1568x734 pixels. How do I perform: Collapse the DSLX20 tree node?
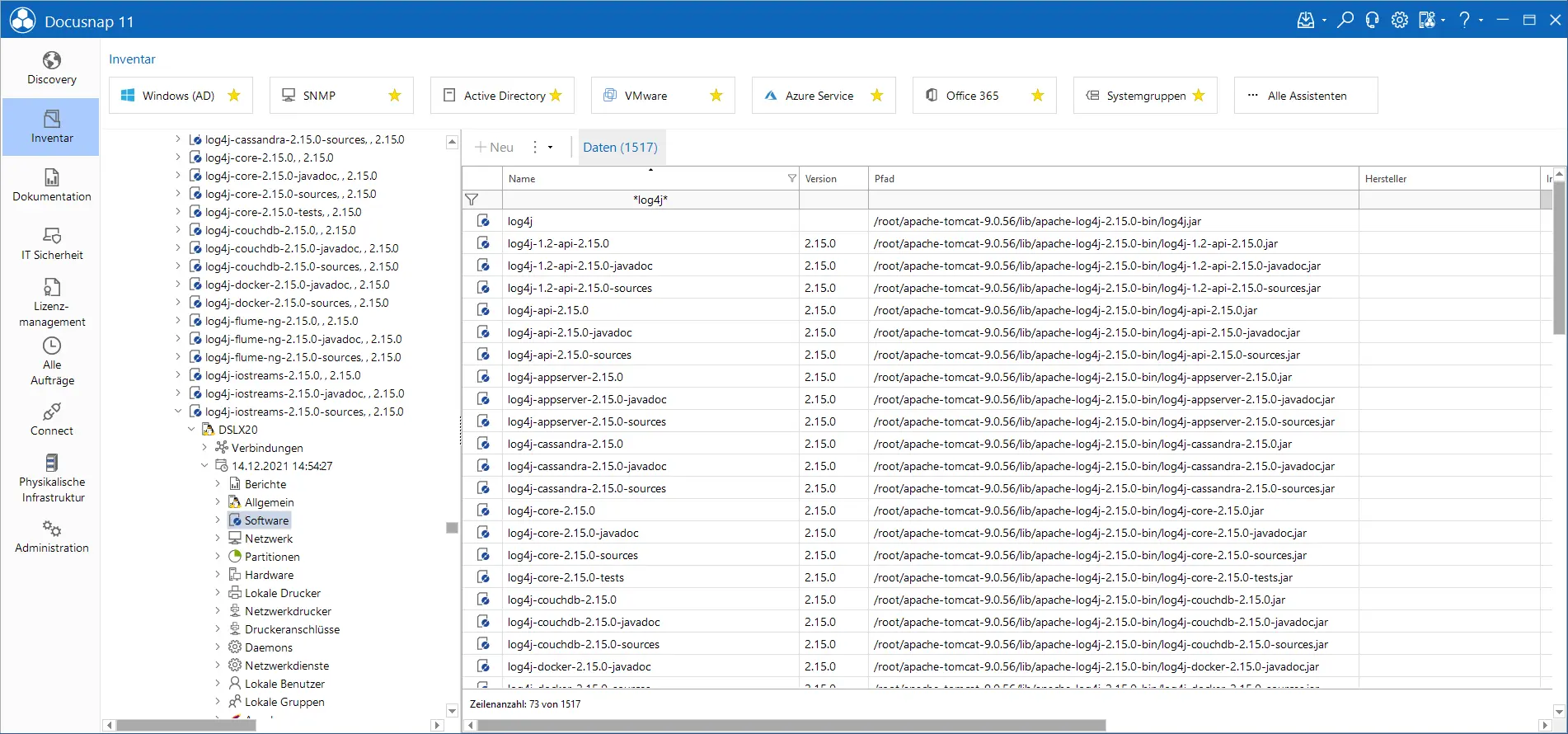click(191, 430)
